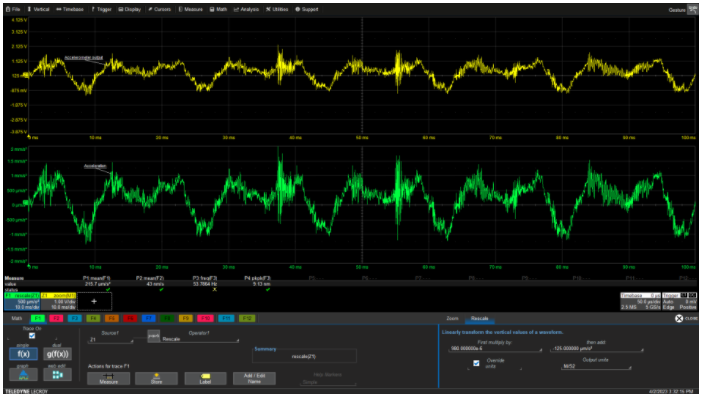Open the Output units field
This screenshot has width=703, height=397.
[596, 366]
